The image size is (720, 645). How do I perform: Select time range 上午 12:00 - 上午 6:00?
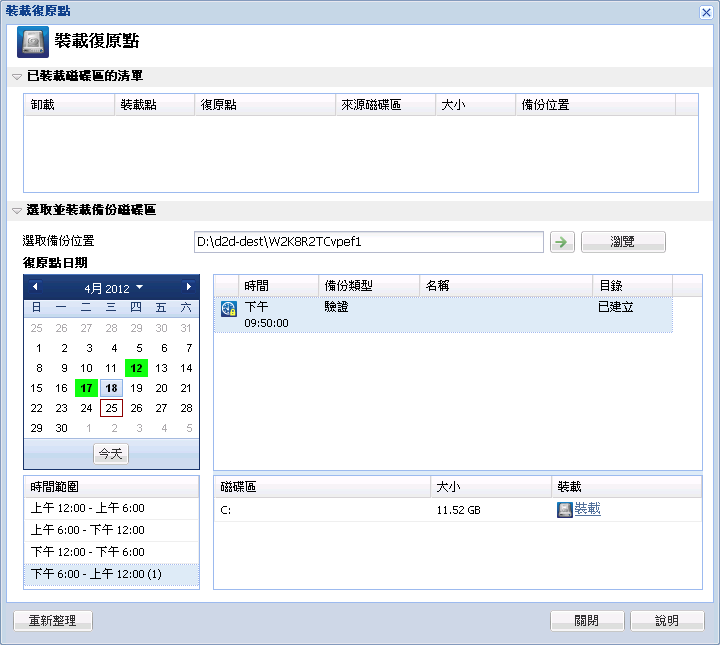112,508
